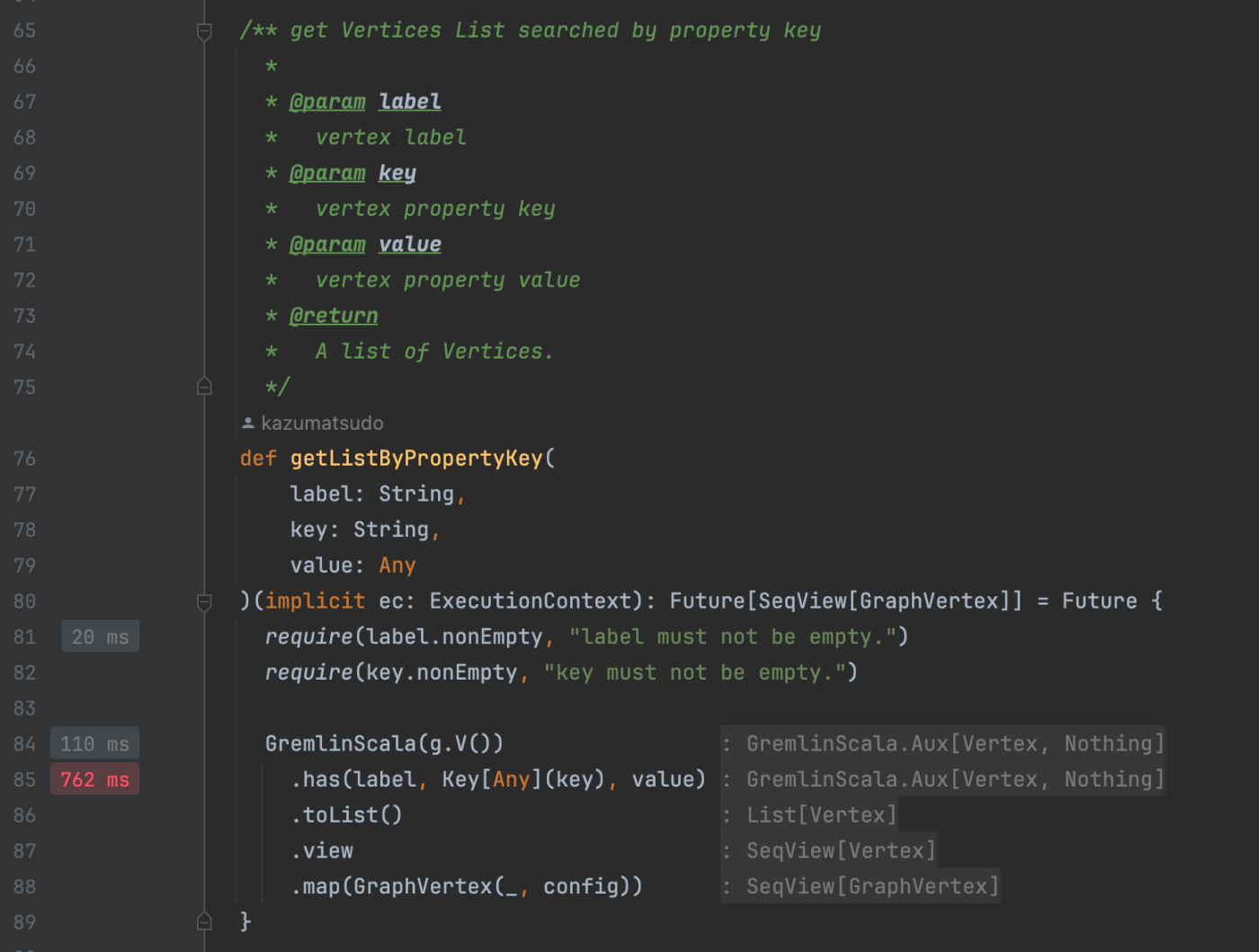Click the fold marker ending comment at line 75

point(204,387)
